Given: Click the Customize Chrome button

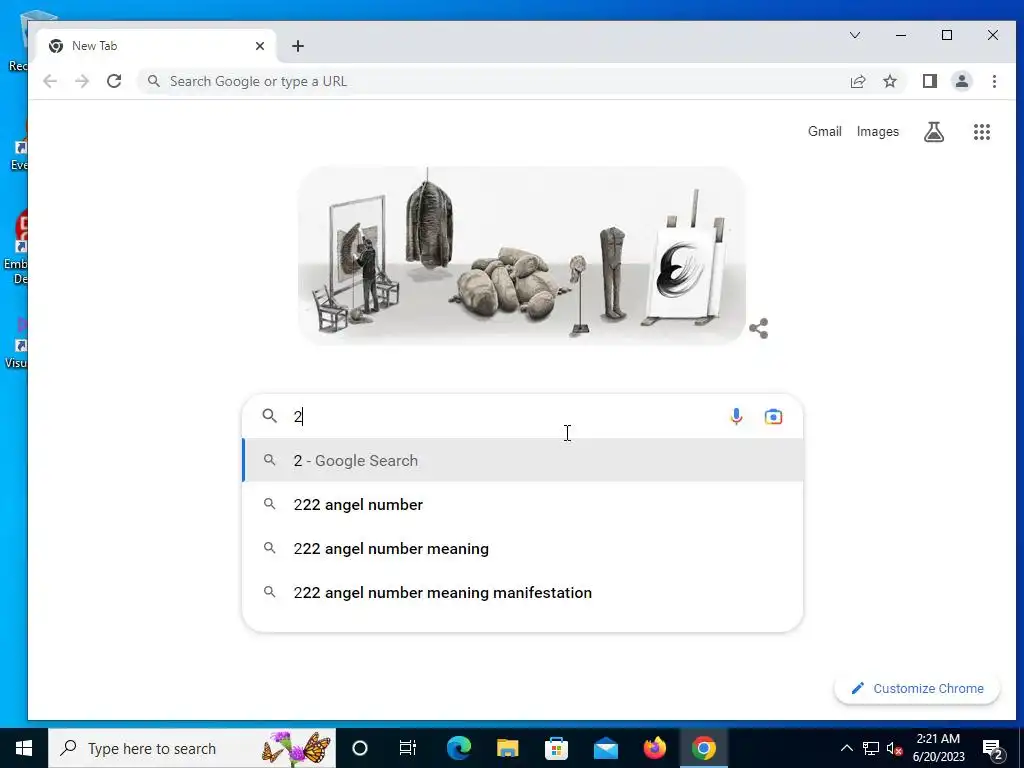Looking at the screenshot, I should 917,688.
